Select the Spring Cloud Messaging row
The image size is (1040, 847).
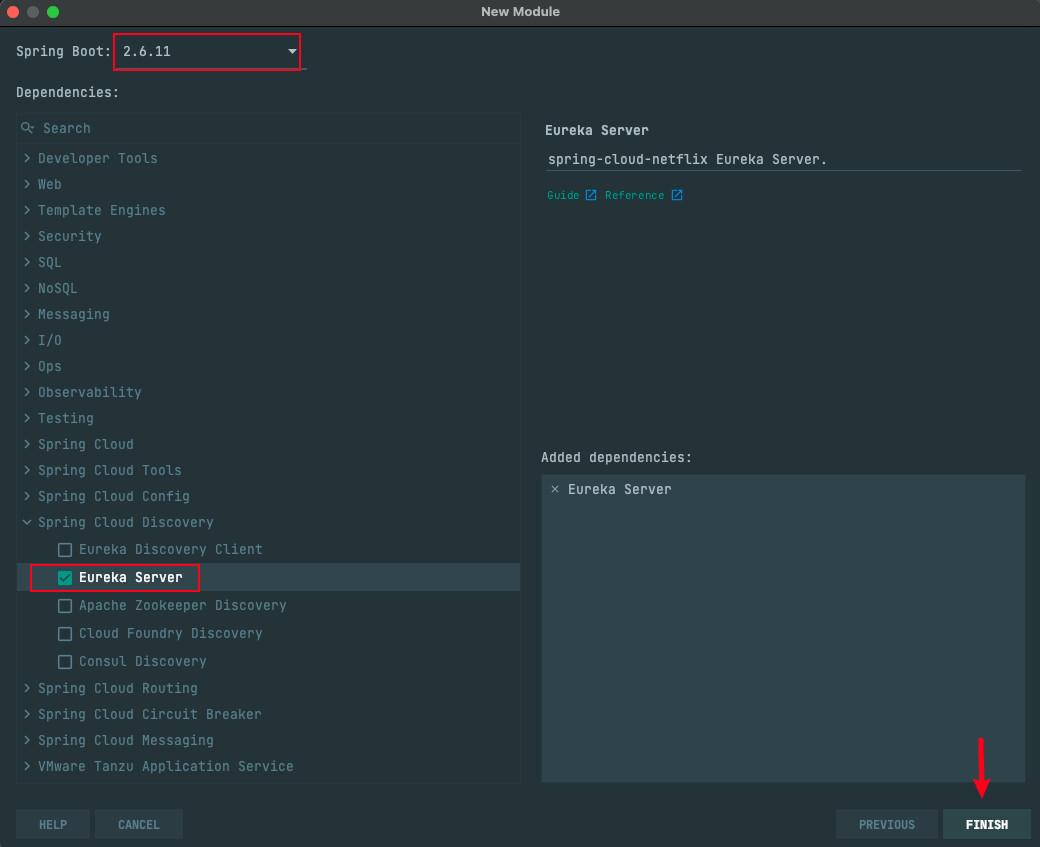(269, 740)
